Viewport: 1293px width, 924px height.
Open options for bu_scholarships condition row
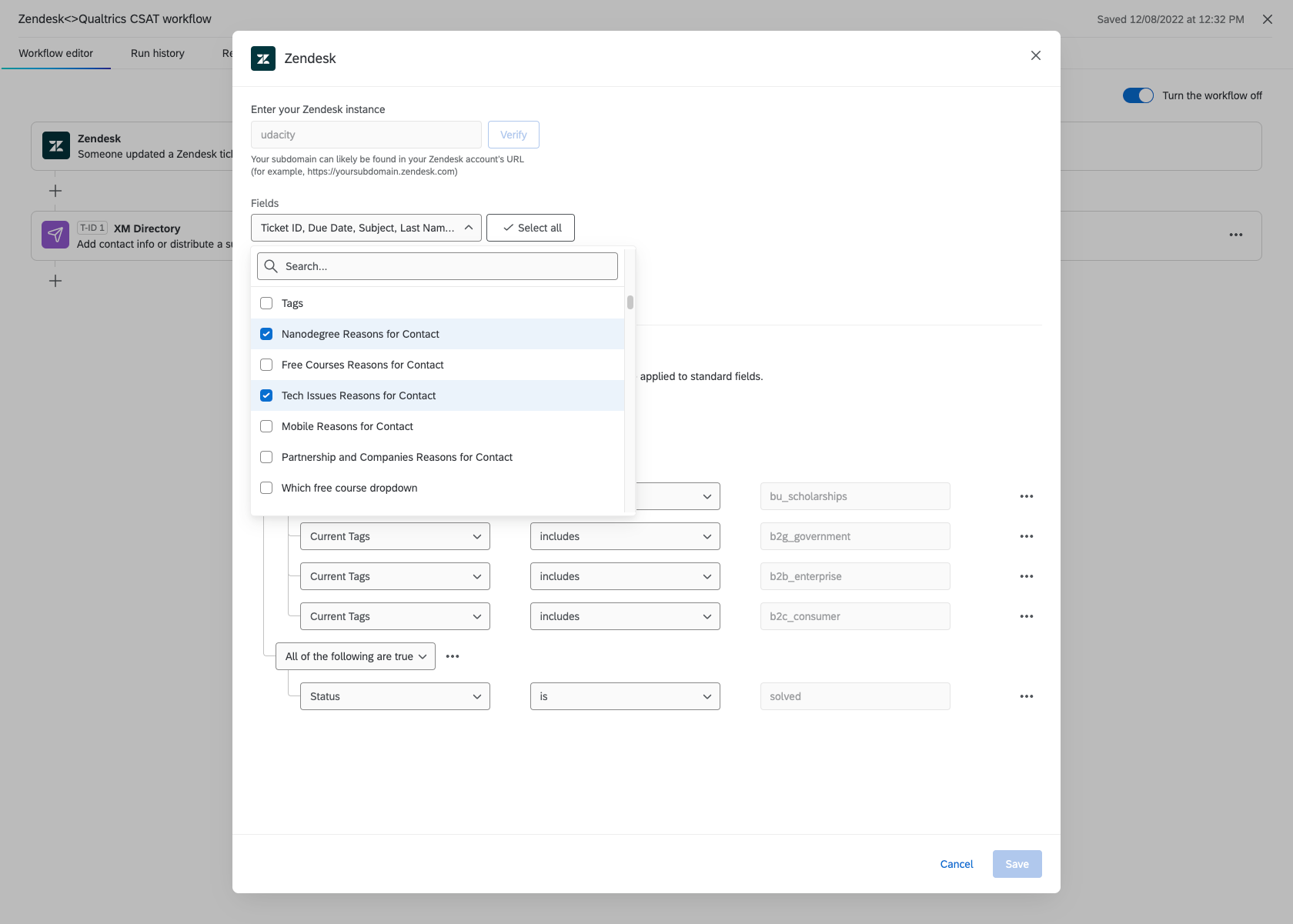pyautogui.click(x=1027, y=496)
